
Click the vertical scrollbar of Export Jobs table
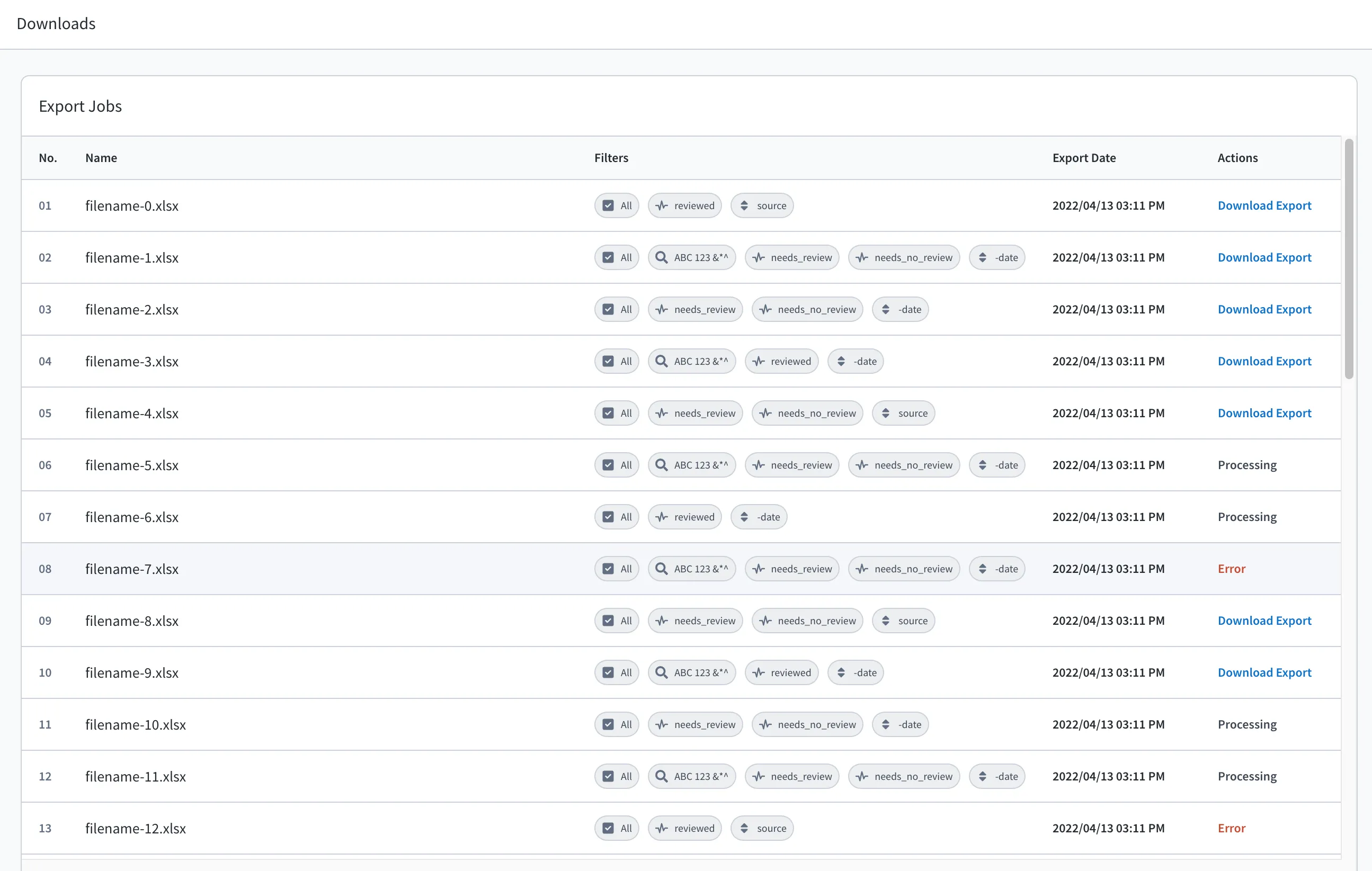click(1349, 258)
